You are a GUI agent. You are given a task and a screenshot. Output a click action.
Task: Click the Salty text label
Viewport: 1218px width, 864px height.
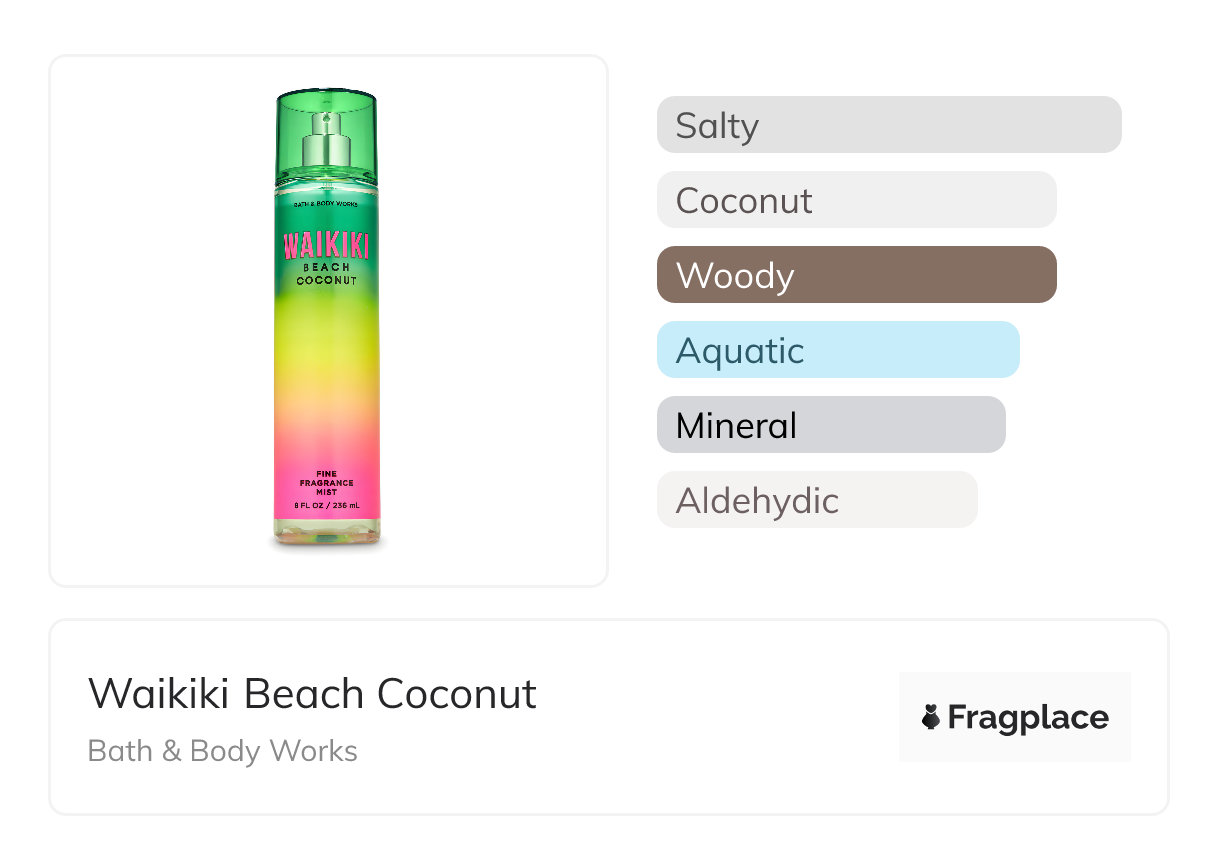pyautogui.click(x=717, y=125)
